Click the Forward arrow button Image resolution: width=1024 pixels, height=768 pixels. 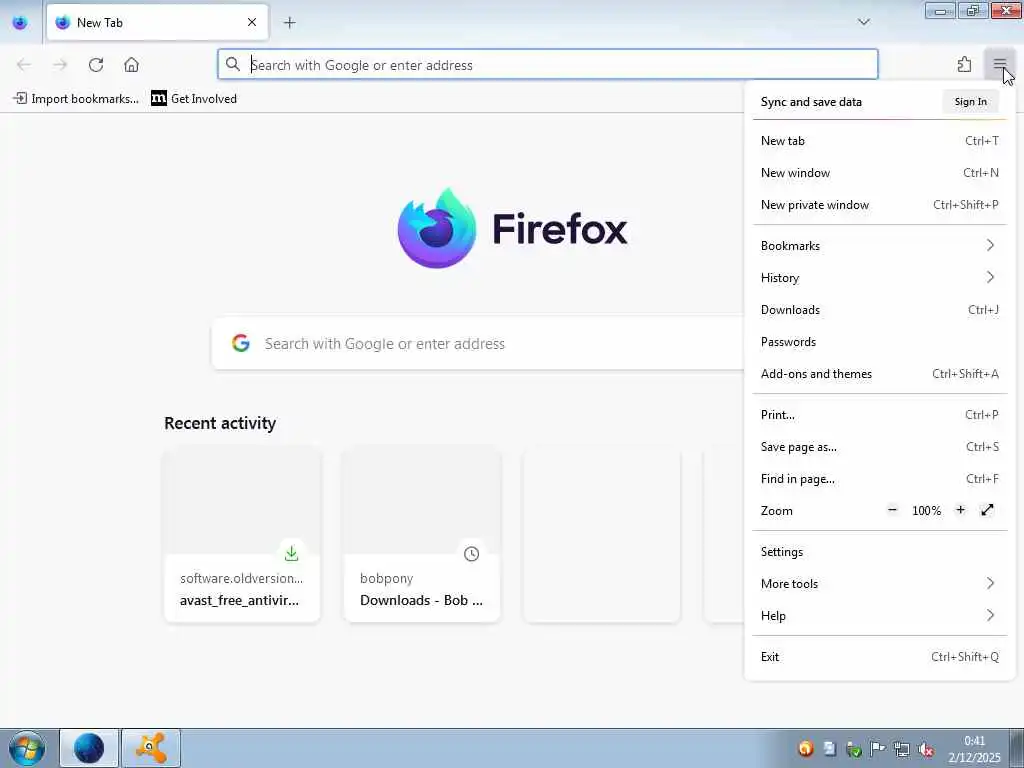[60, 65]
